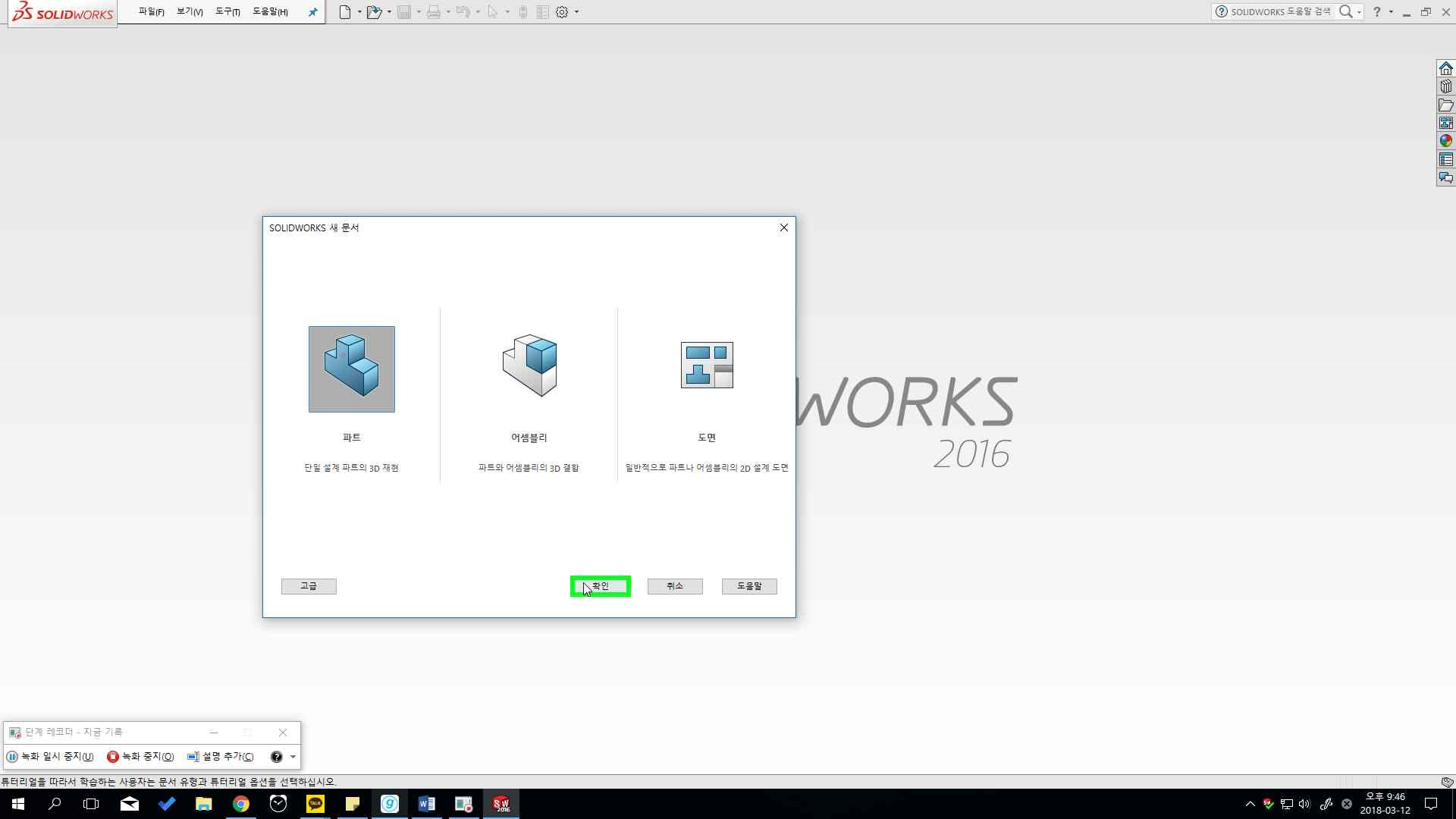Open the File Explorer task pane tab
The width and height of the screenshot is (1456, 819).
1446,105
